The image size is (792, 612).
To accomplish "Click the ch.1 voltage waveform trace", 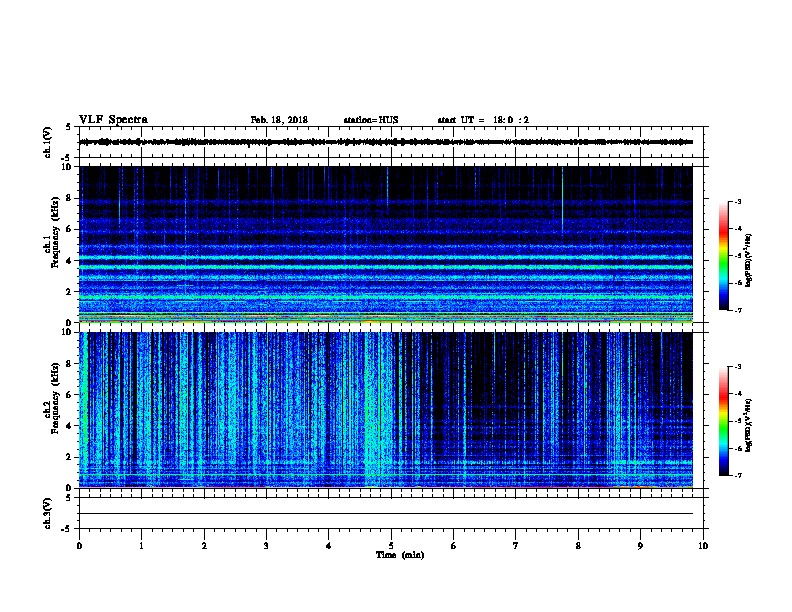I will 386,142.
